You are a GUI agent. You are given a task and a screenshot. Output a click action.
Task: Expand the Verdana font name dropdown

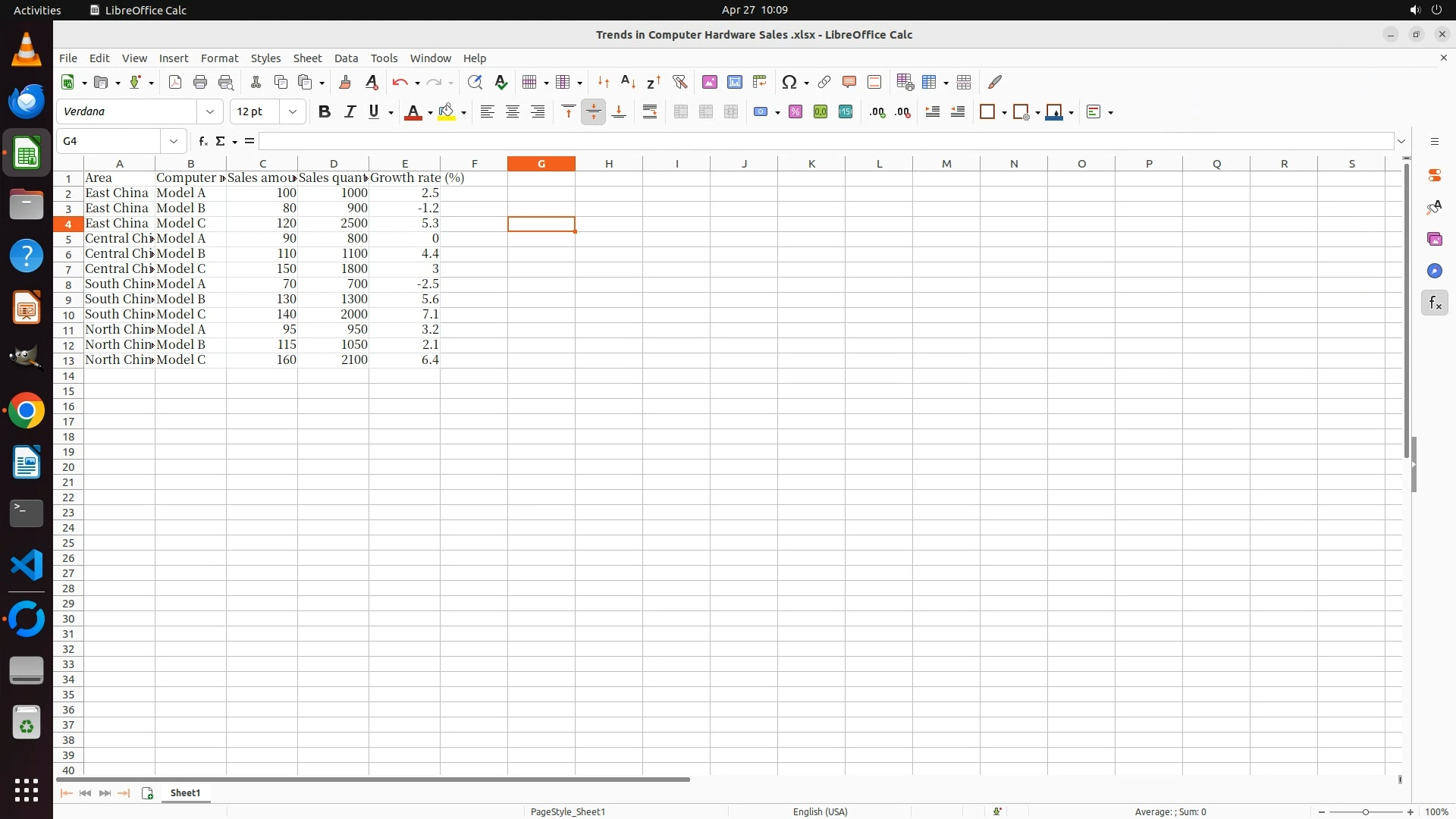click(x=210, y=112)
